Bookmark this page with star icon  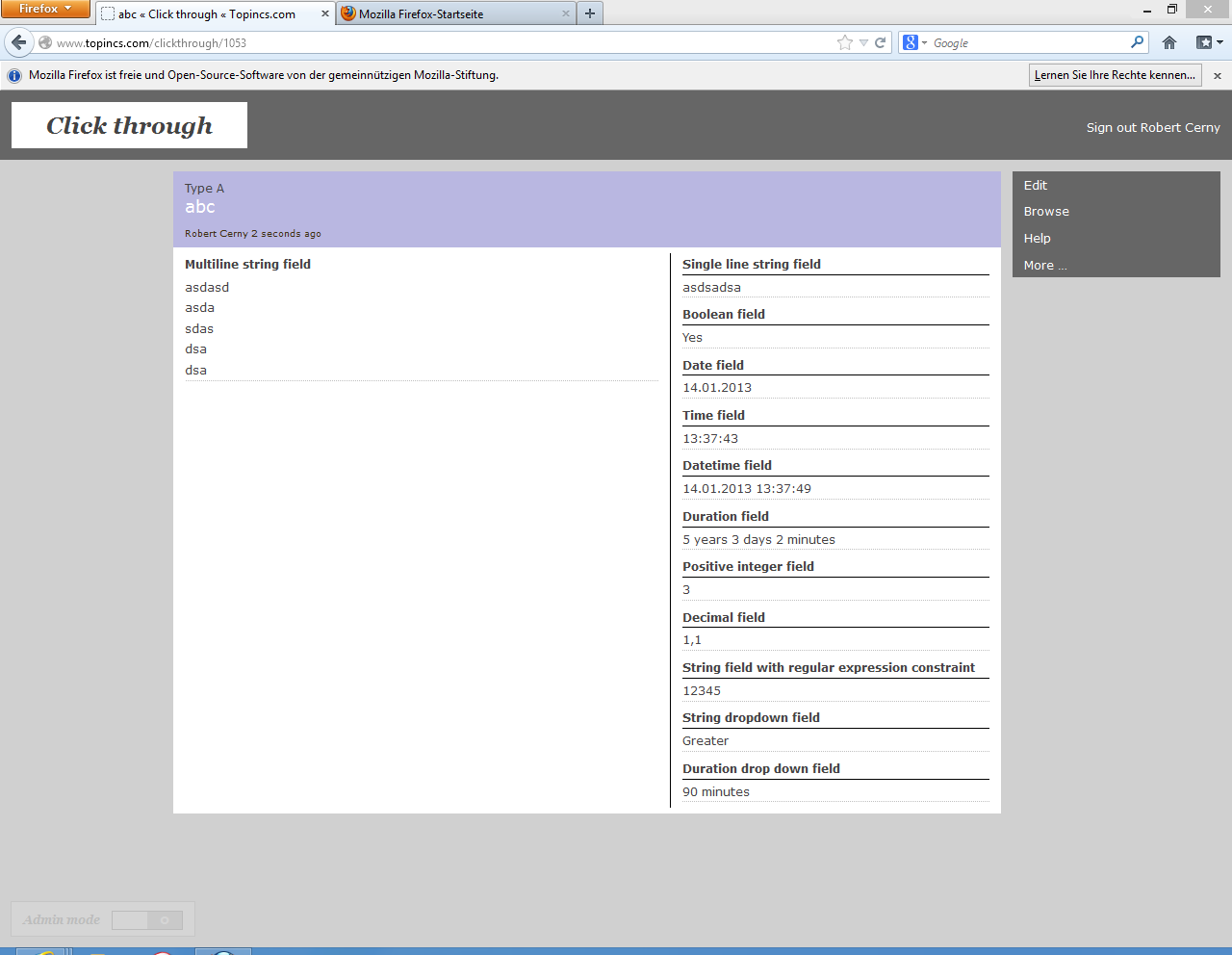[845, 42]
